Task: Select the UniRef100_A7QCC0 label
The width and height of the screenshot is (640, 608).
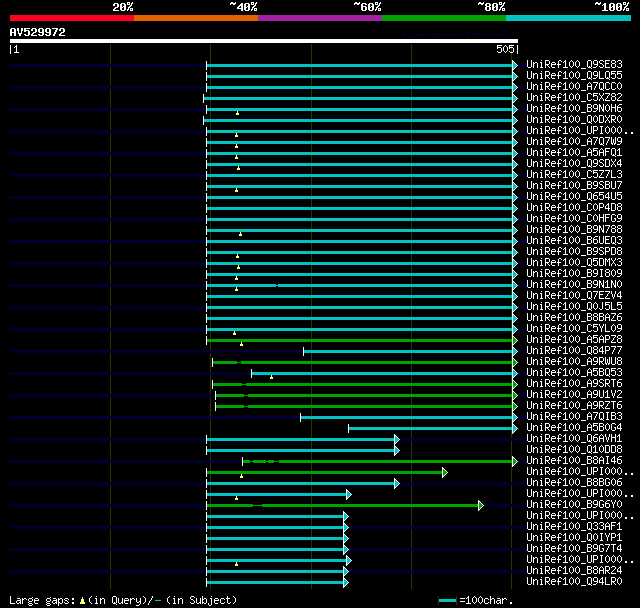Action: 574,87
